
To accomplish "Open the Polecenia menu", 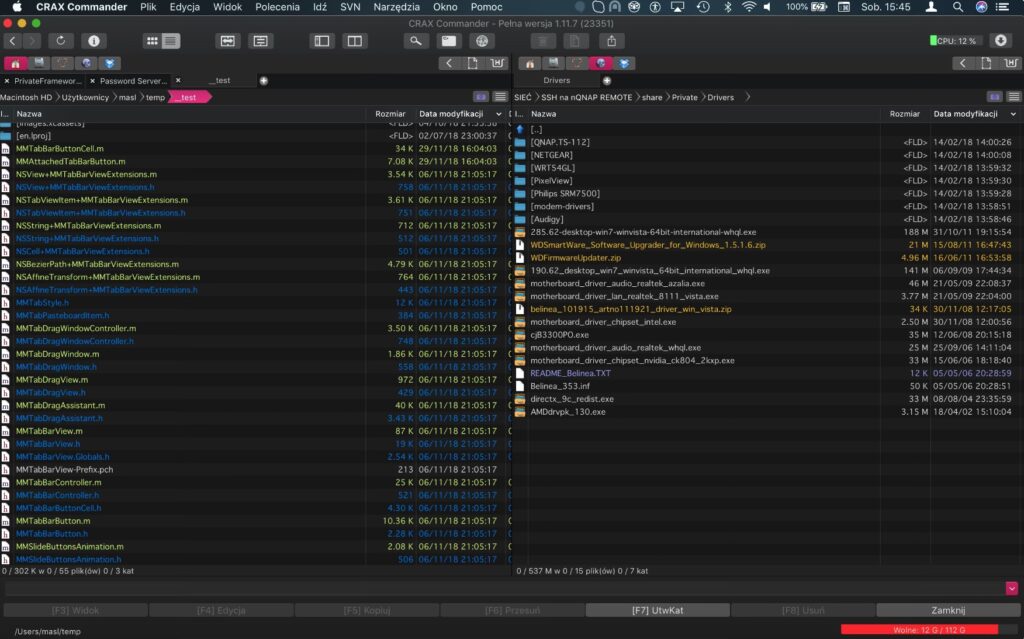I will pos(277,7).
